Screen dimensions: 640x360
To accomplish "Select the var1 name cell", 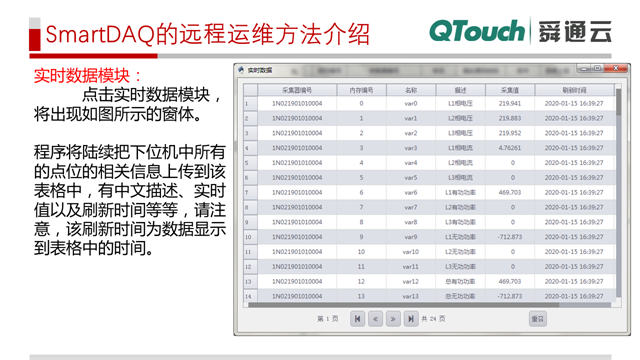I will 411,118.
